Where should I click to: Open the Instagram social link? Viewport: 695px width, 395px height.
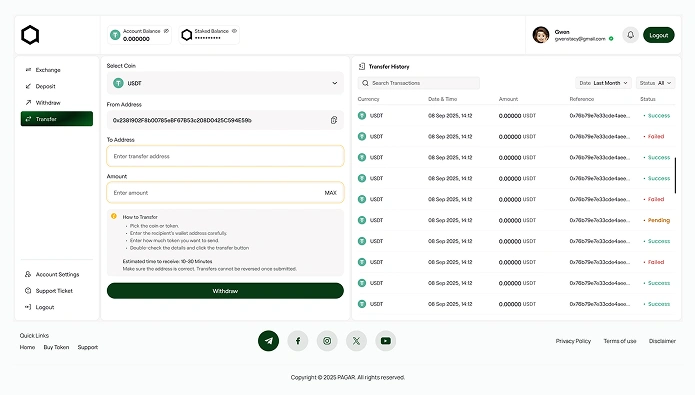pos(327,341)
